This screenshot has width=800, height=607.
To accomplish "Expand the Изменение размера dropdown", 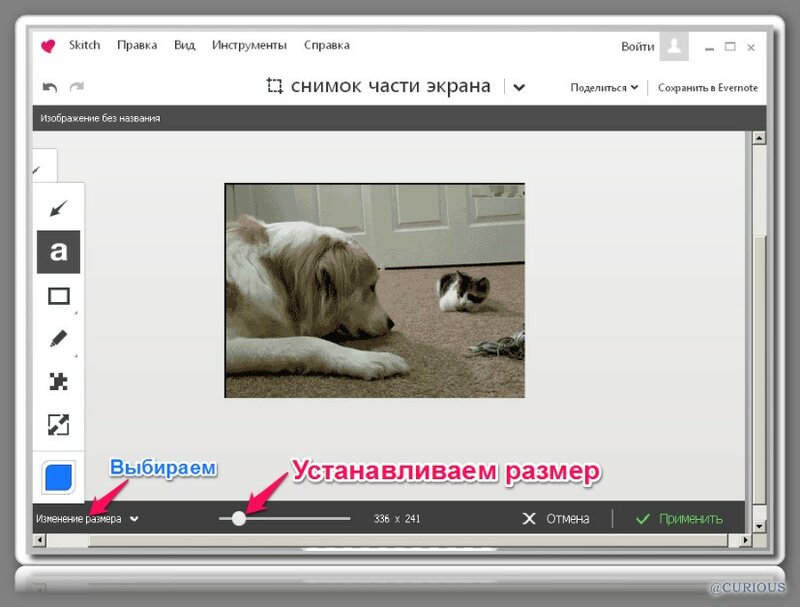I will [87, 519].
